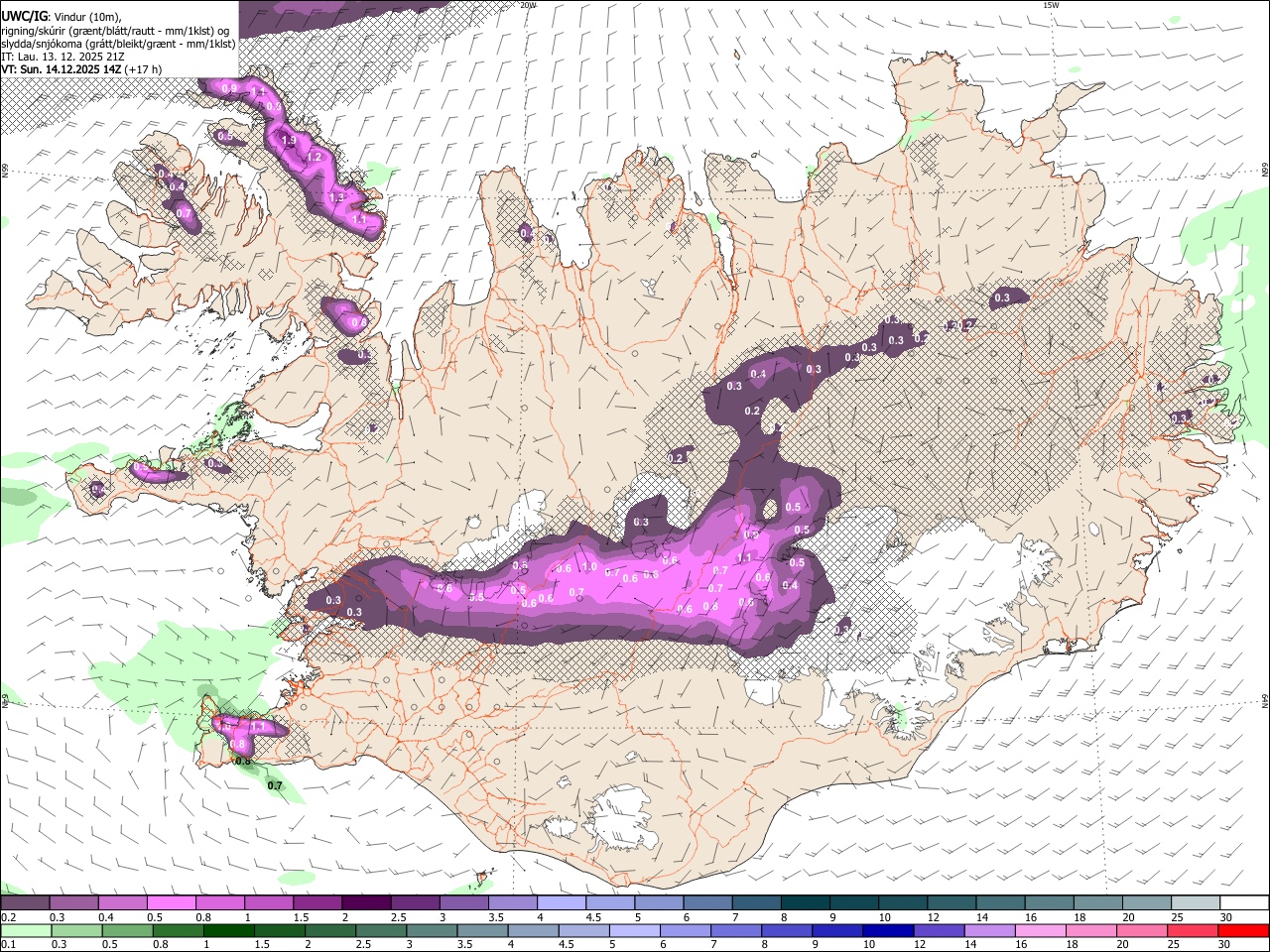
Task: Select the 0.3–0.4 swatch on the snow scale
Action: (x=73, y=902)
